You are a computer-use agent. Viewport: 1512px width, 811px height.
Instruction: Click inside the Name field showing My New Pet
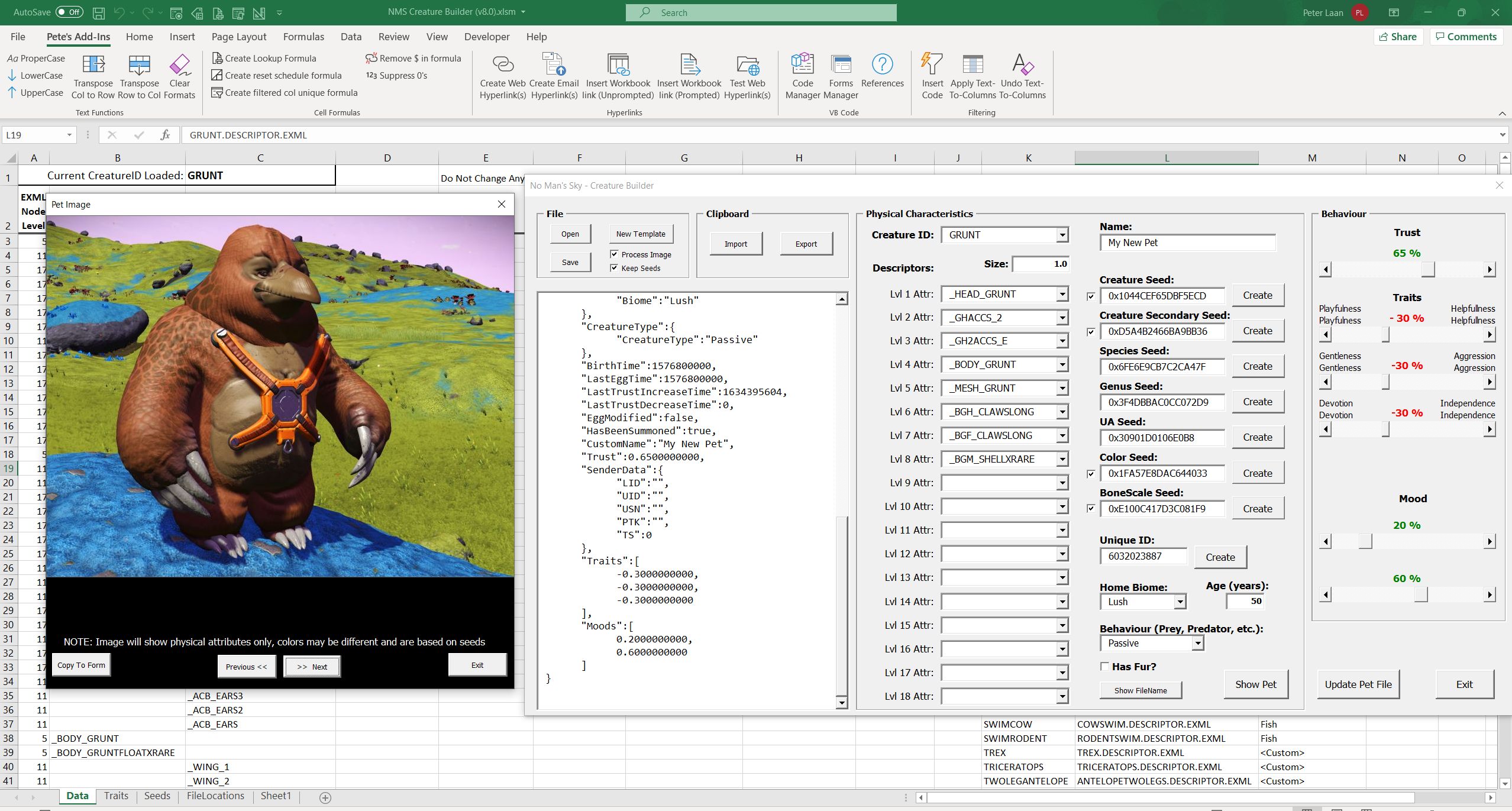(x=1187, y=243)
